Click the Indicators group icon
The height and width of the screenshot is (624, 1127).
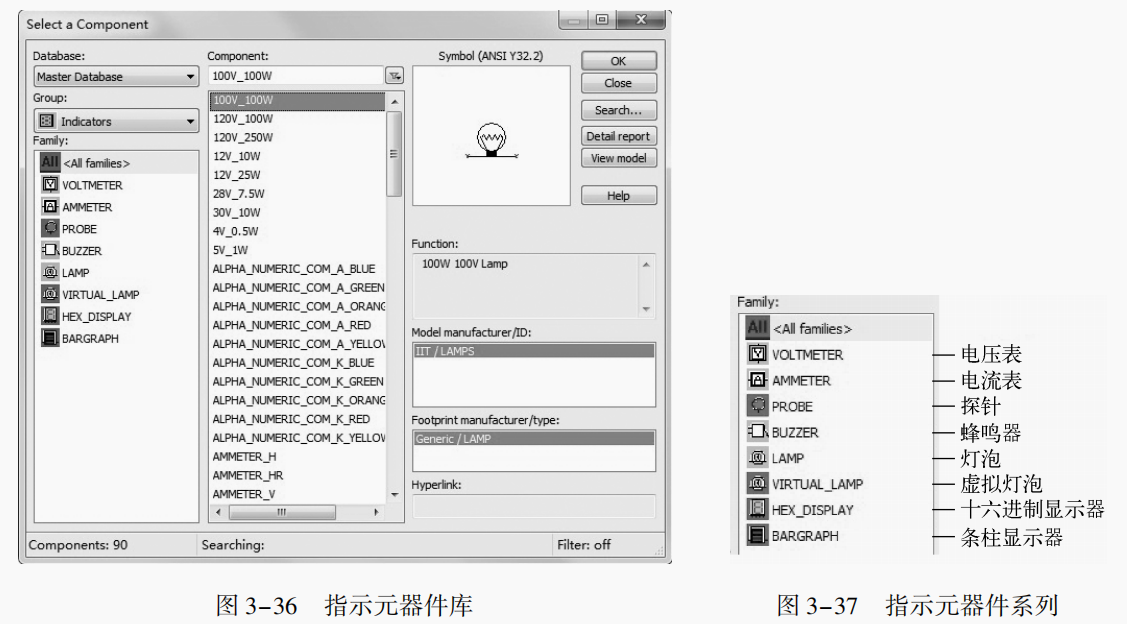46,119
